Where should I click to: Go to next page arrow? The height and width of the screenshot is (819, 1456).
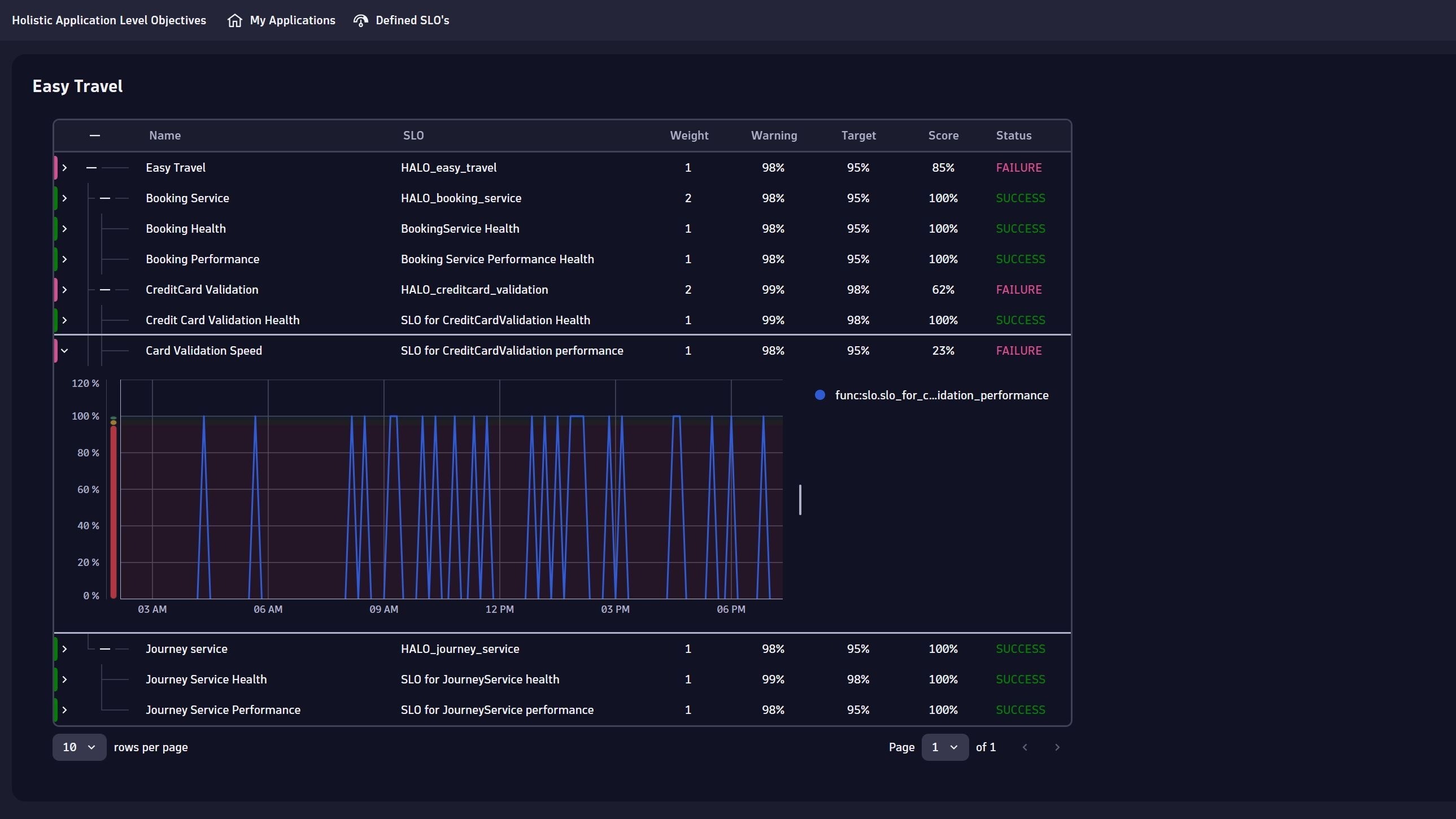click(x=1057, y=747)
